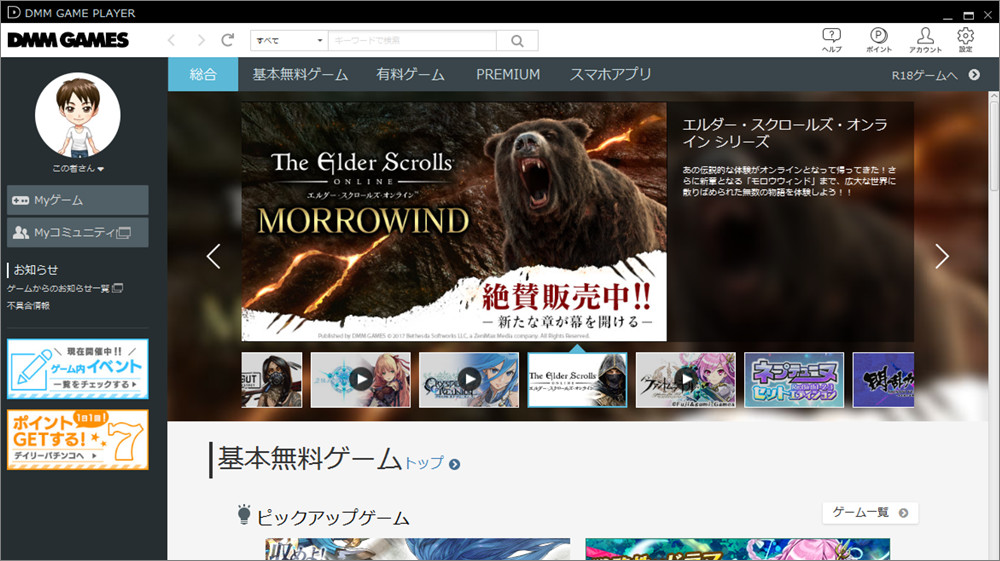Screen dimensions: 1000x561
Task: Click the arrow icon beside R18ゲームへ
Action: point(974,75)
